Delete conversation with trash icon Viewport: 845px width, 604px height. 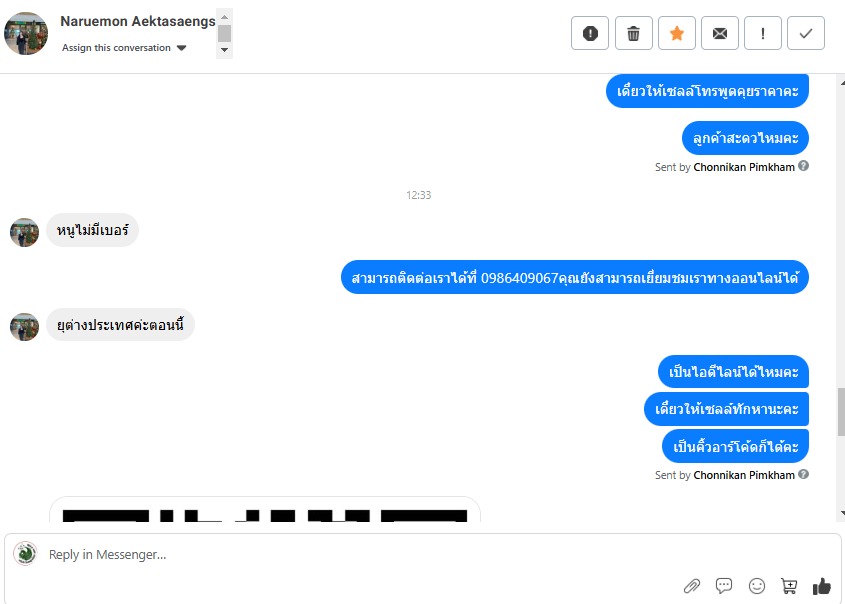pyautogui.click(x=634, y=33)
